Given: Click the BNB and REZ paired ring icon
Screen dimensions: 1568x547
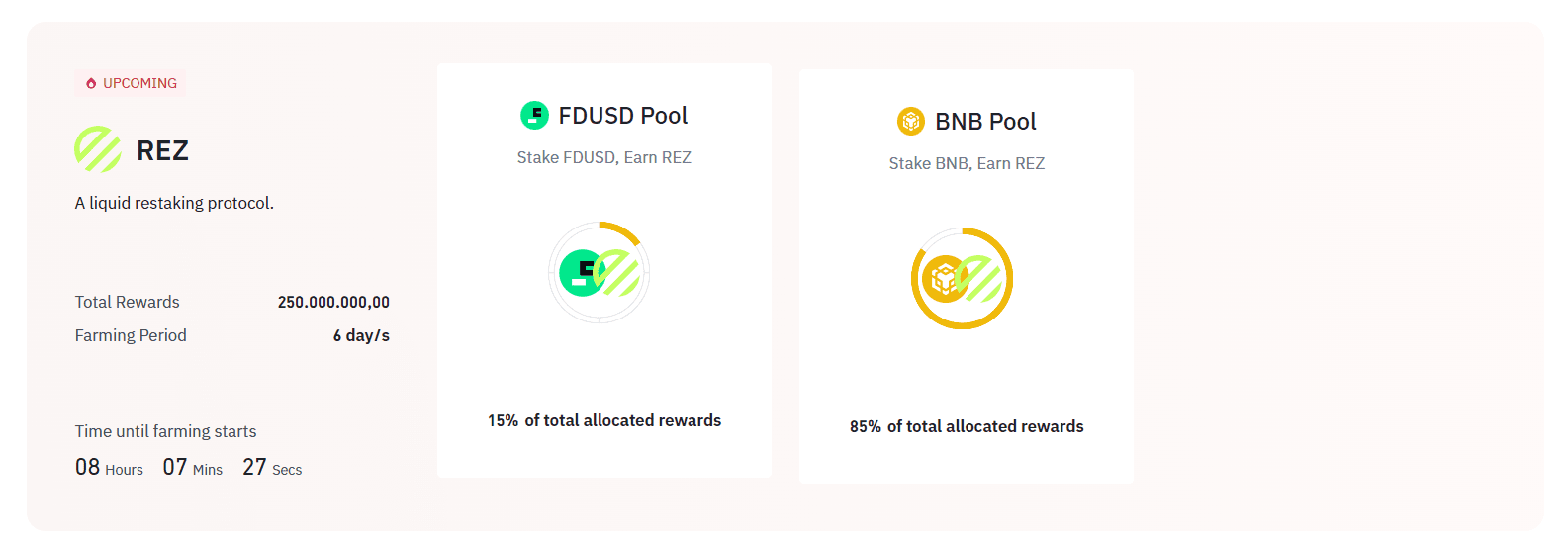Looking at the screenshot, I should [x=962, y=278].
